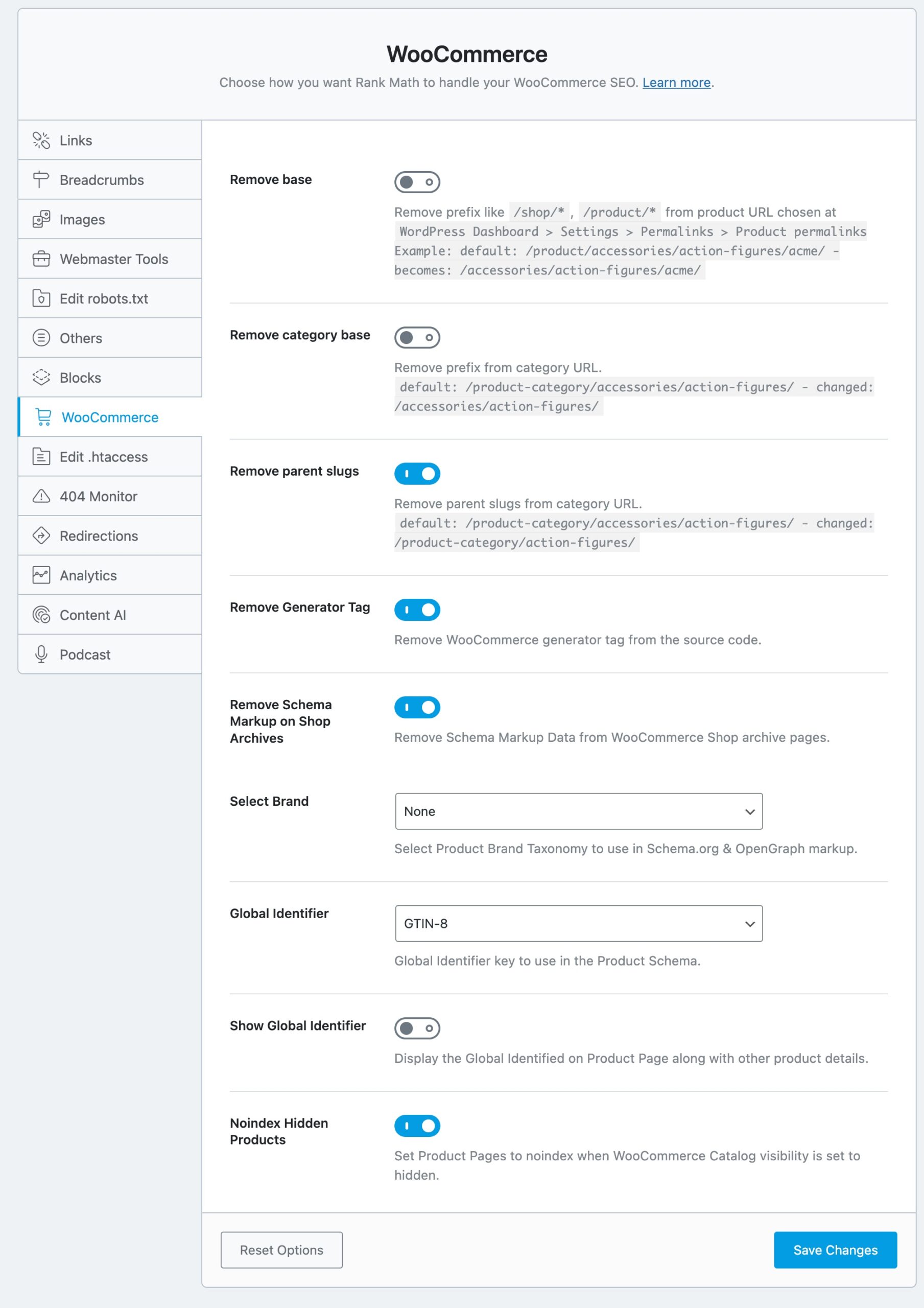Switch to the Analytics tab
The width and height of the screenshot is (924, 1308).
[110, 575]
